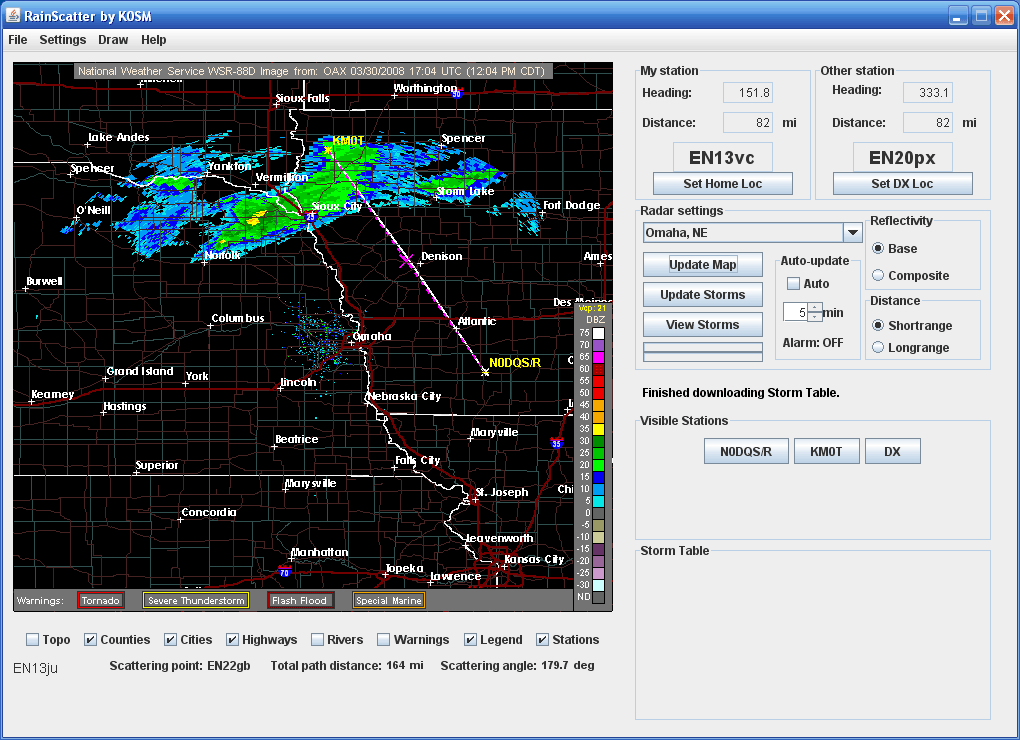
Task: Click the Update Map button
Action: [x=702, y=265]
